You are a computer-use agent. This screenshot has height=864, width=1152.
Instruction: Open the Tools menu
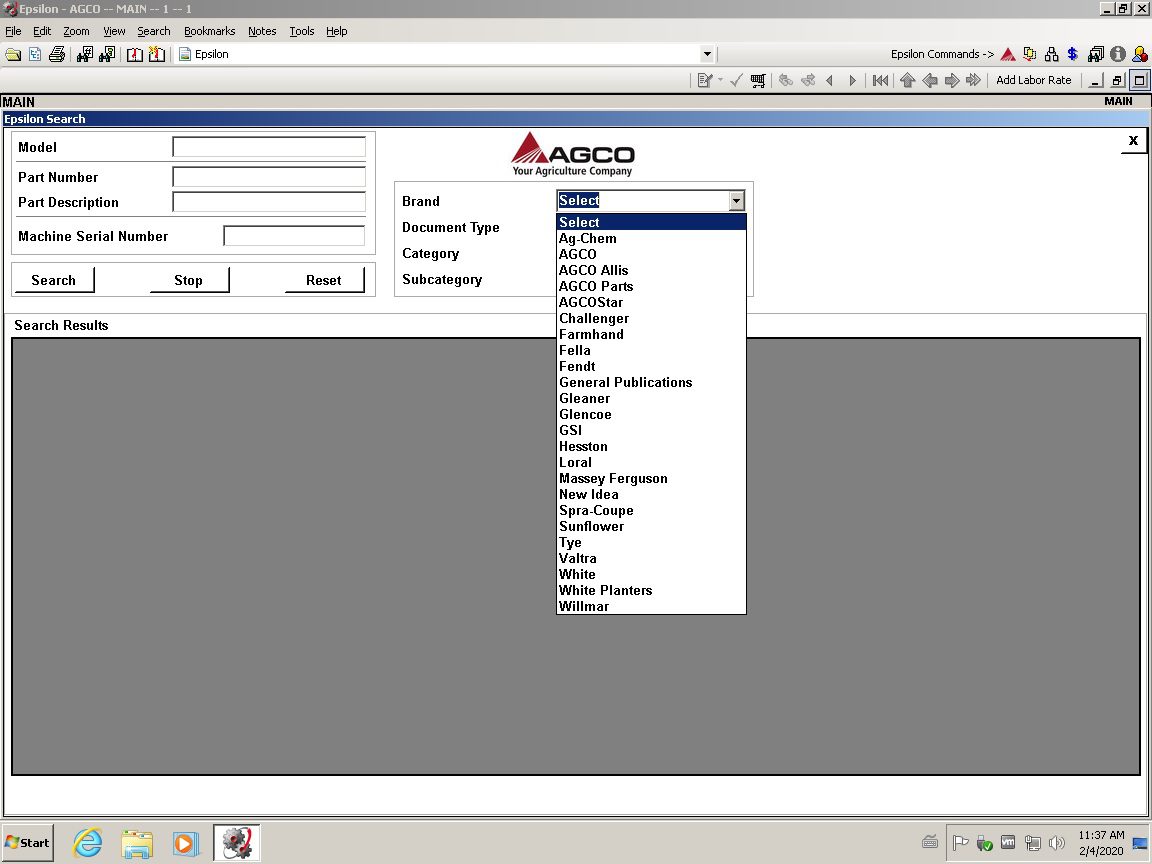(302, 31)
